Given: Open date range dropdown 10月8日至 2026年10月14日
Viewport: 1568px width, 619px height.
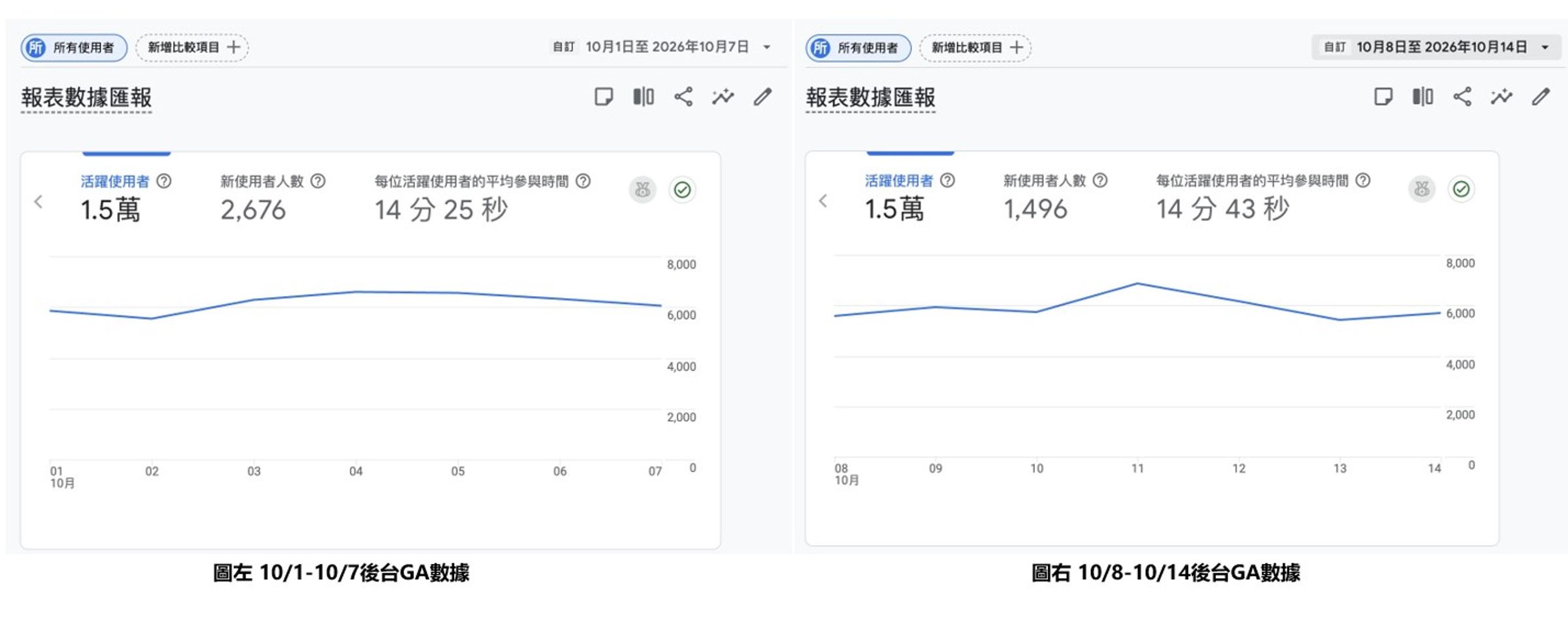Looking at the screenshot, I should click(1436, 47).
